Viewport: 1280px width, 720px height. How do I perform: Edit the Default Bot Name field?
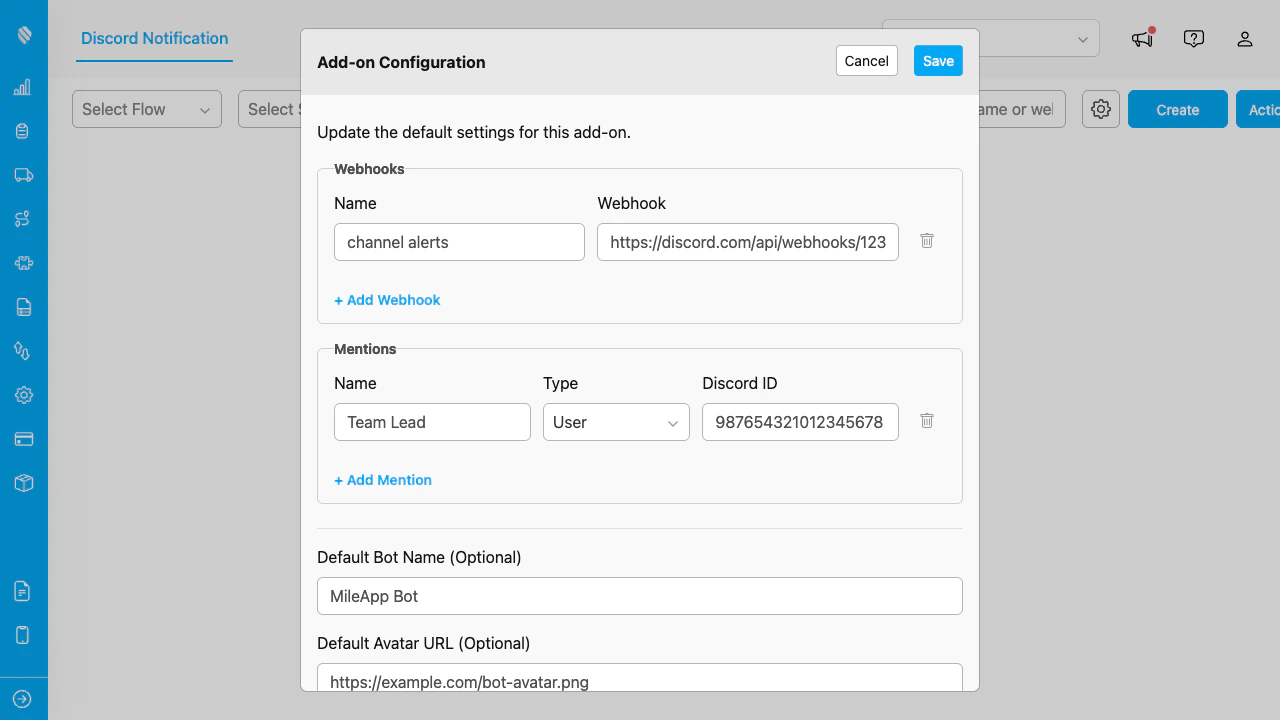[x=639, y=596]
